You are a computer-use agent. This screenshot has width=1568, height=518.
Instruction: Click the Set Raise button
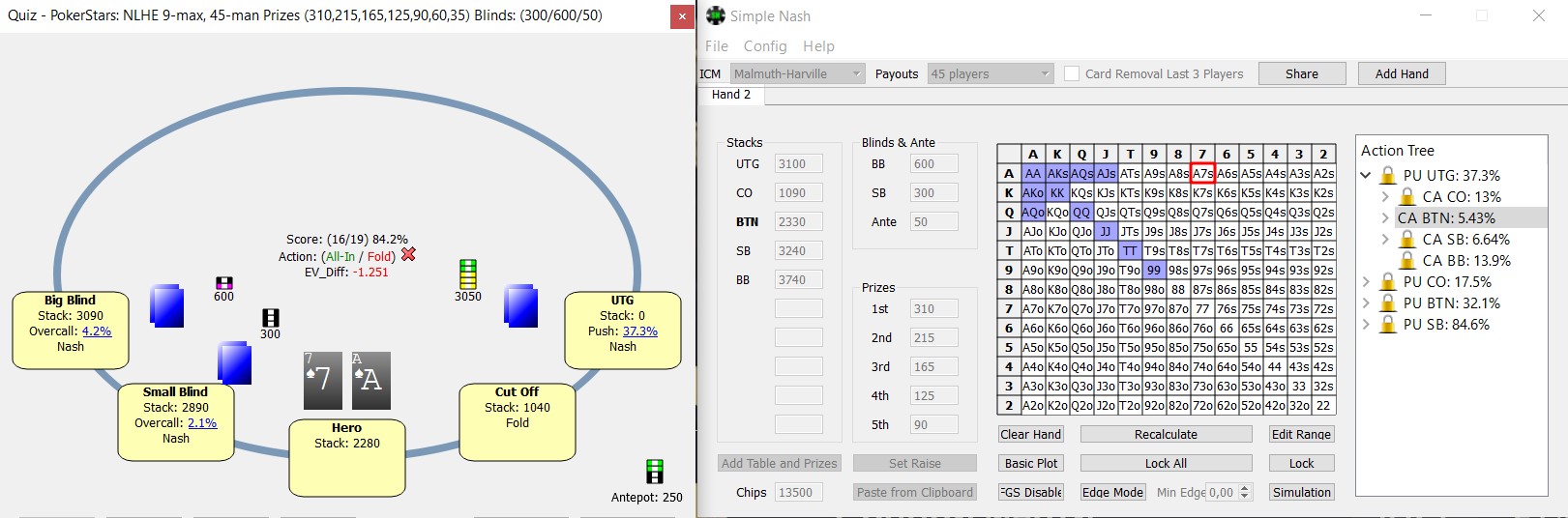[914, 463]
